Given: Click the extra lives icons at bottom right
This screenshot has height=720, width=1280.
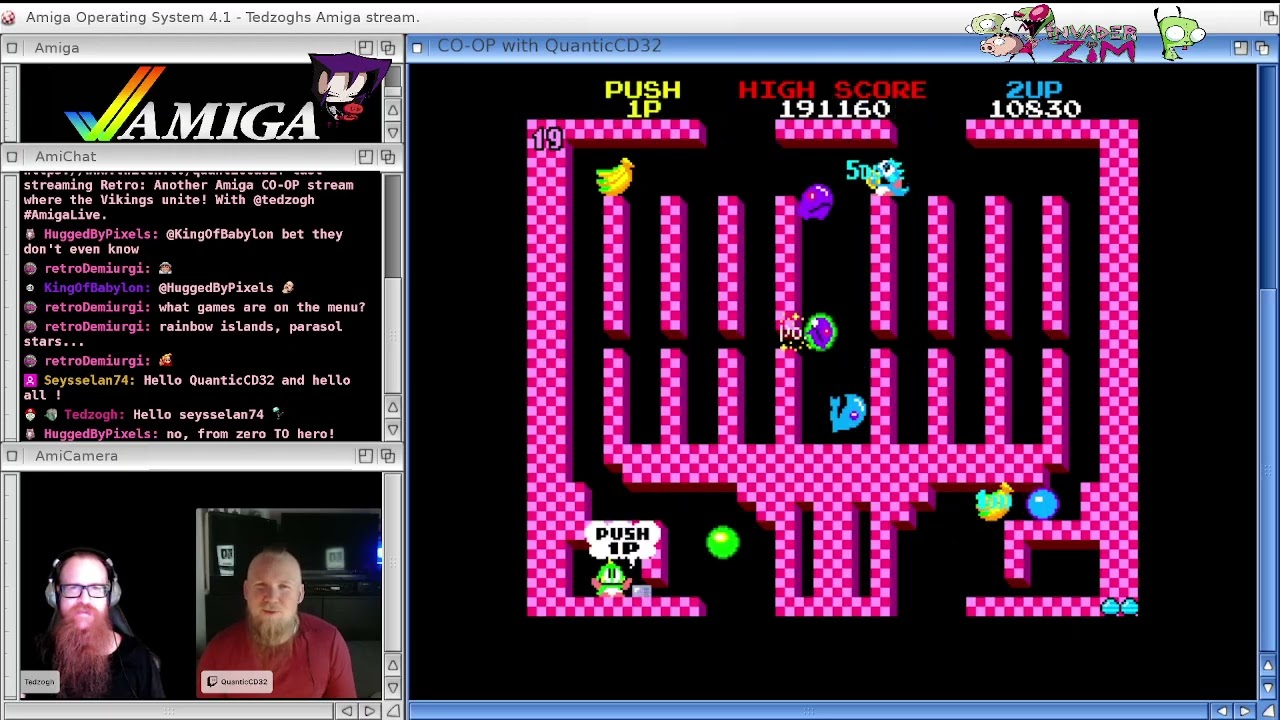Looking at the screenshot, I should pos(1120,606).
